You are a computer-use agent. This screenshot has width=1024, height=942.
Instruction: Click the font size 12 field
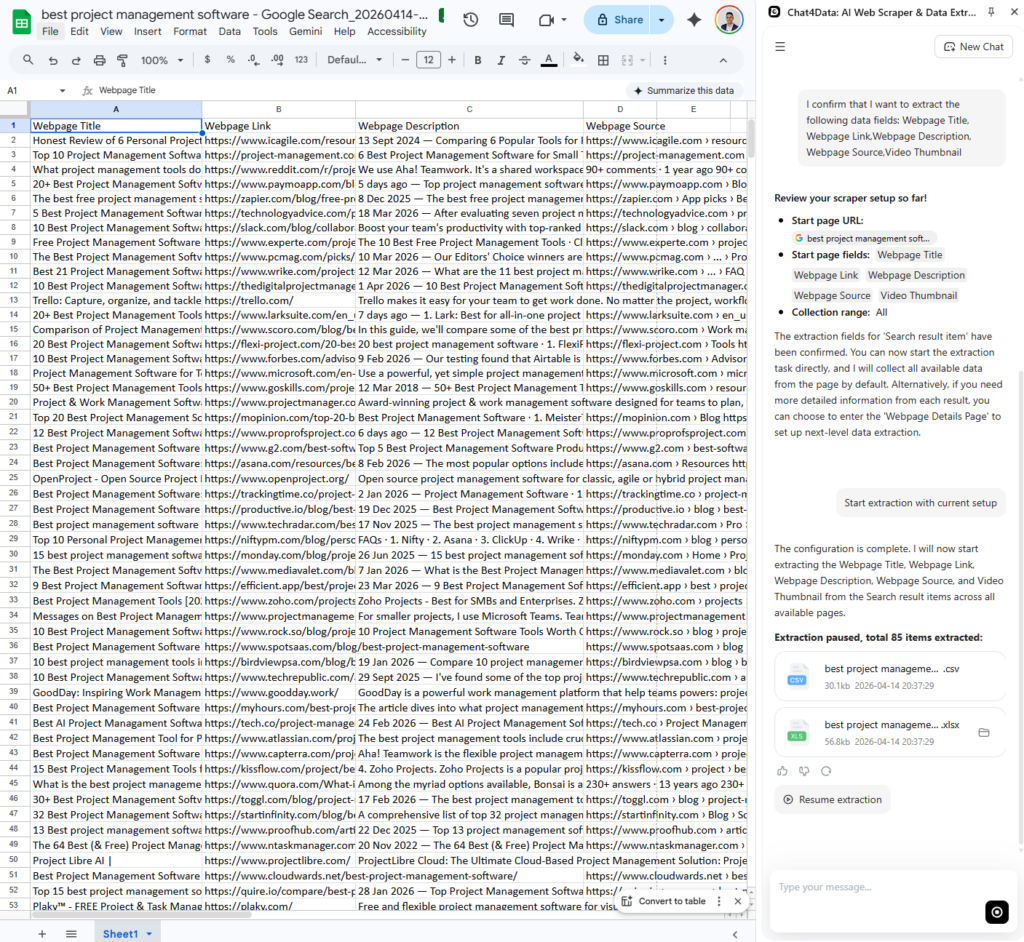pyautogui.click(x=428, y=60)
